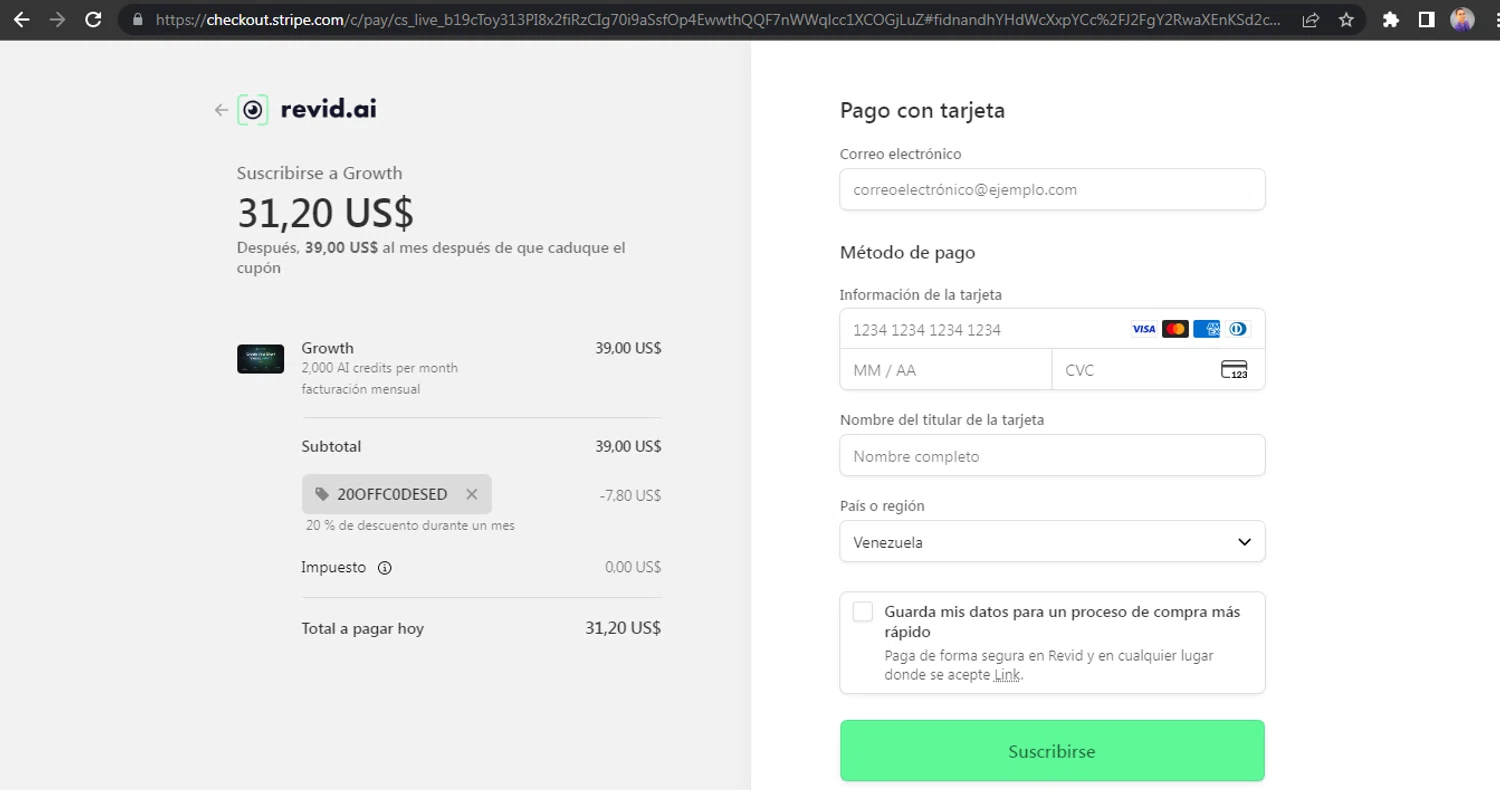Click the browser forward arrow
1500x790 pixels.
click(x=57, y=19)
